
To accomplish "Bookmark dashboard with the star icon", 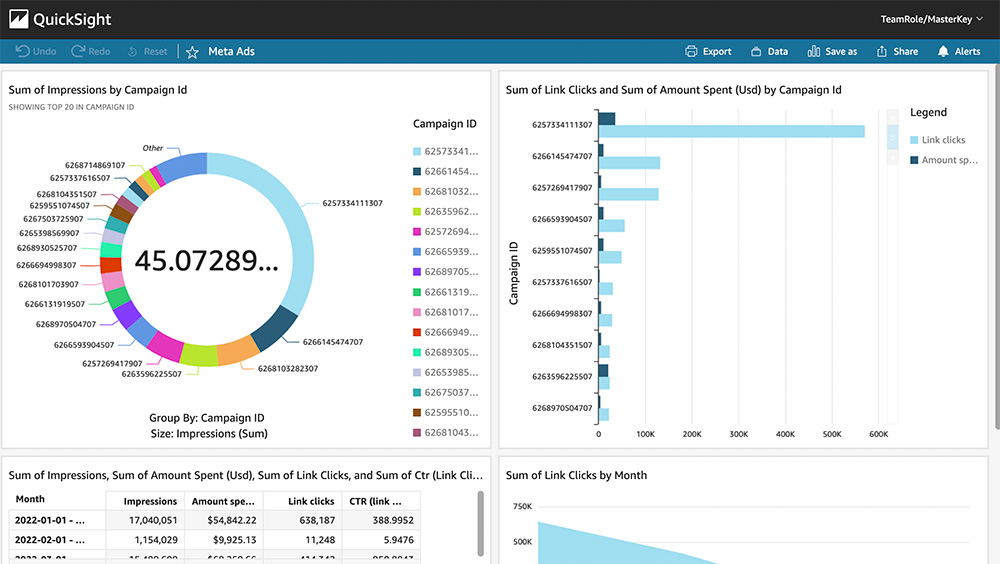I will 192,52.
